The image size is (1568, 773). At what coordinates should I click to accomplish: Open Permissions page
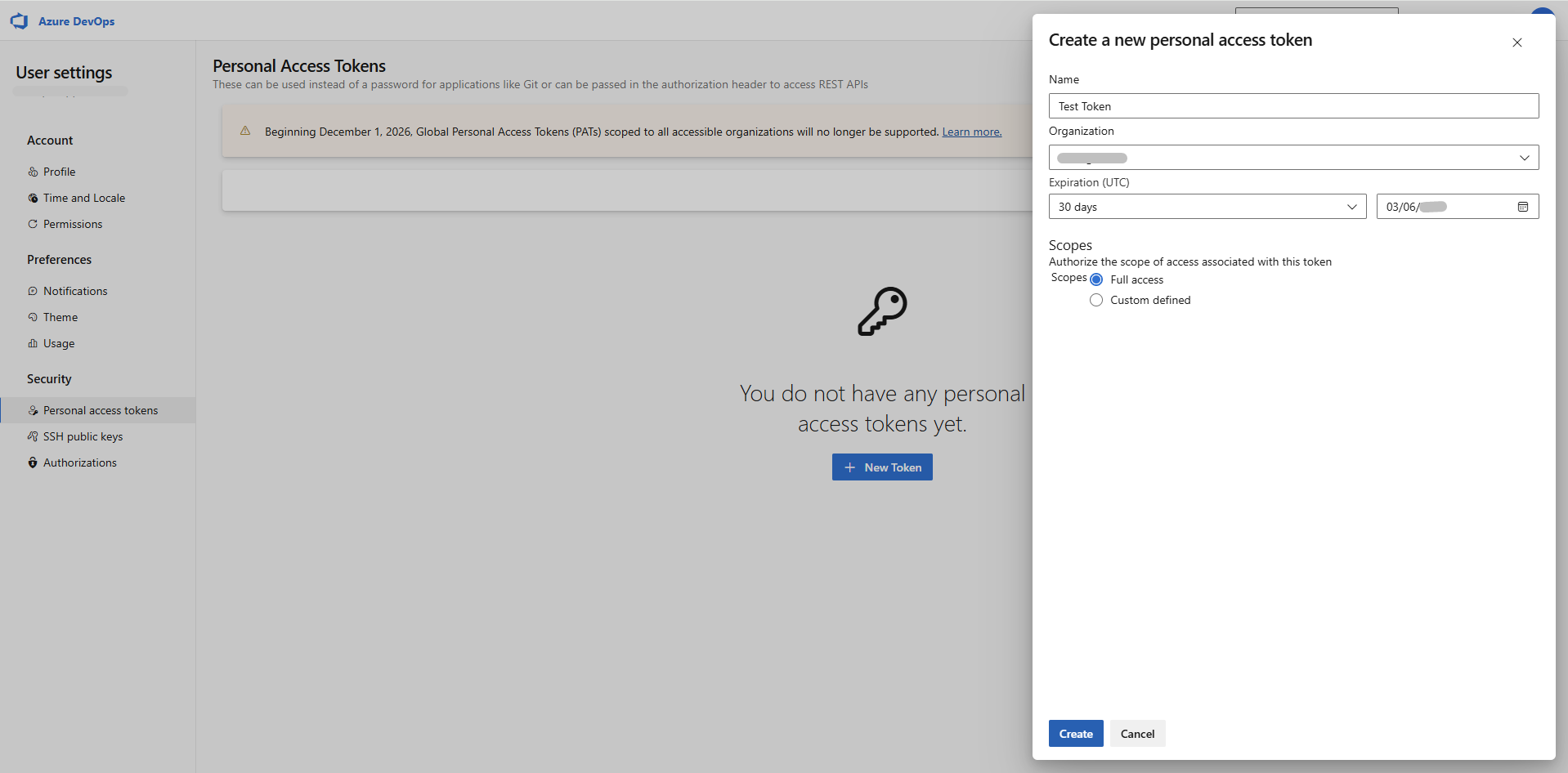click(73, 224)
